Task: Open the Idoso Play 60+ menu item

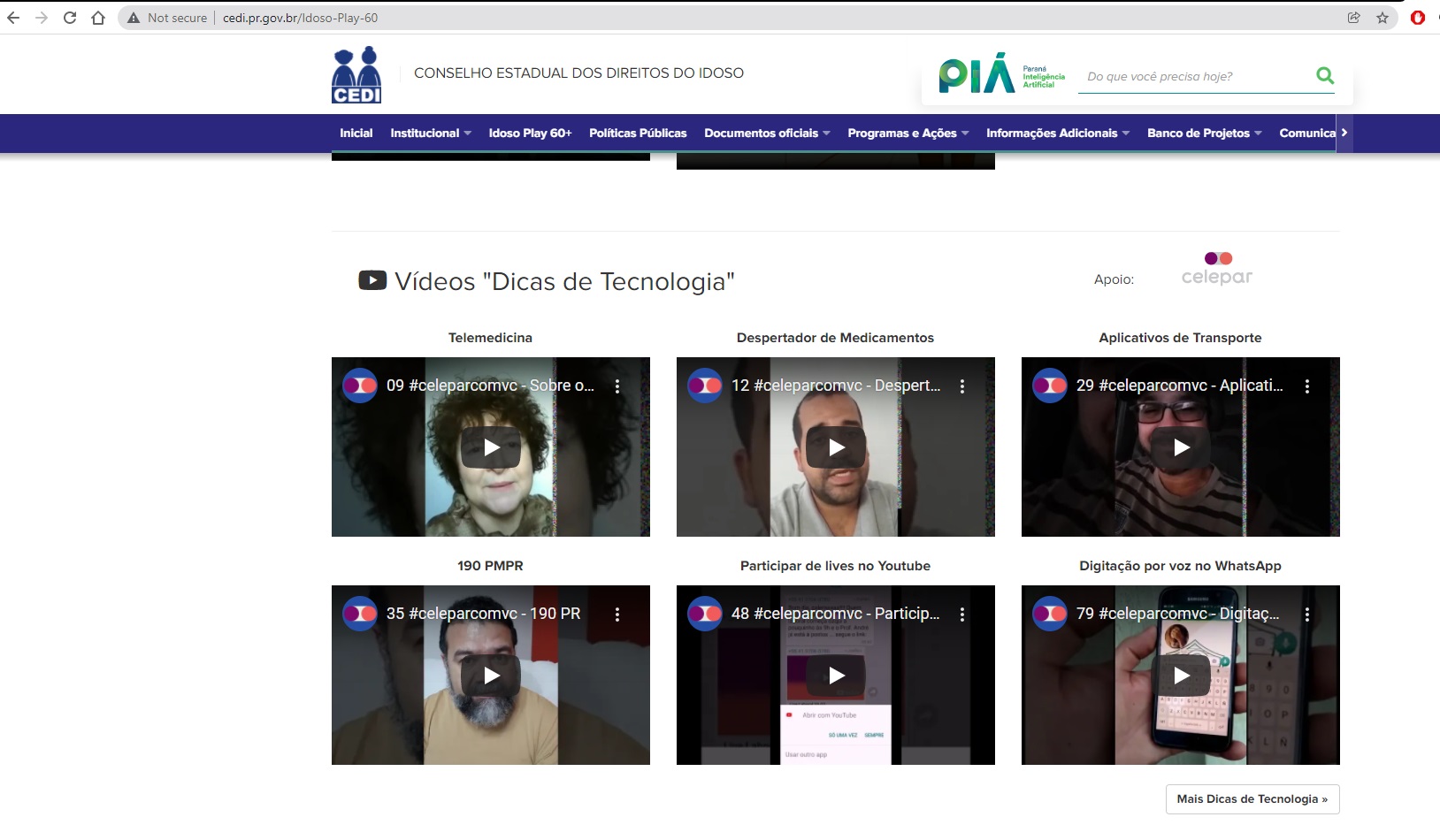Action: click(530, 134)
